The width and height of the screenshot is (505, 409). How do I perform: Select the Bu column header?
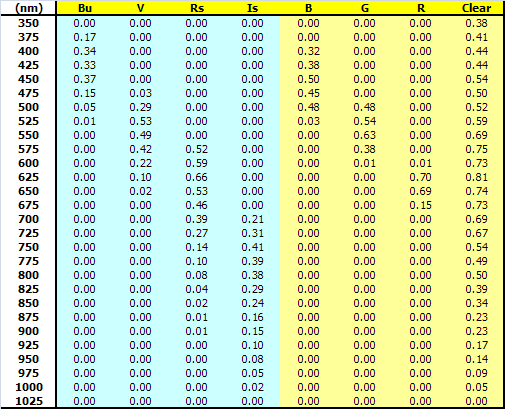tap(85, 8)
